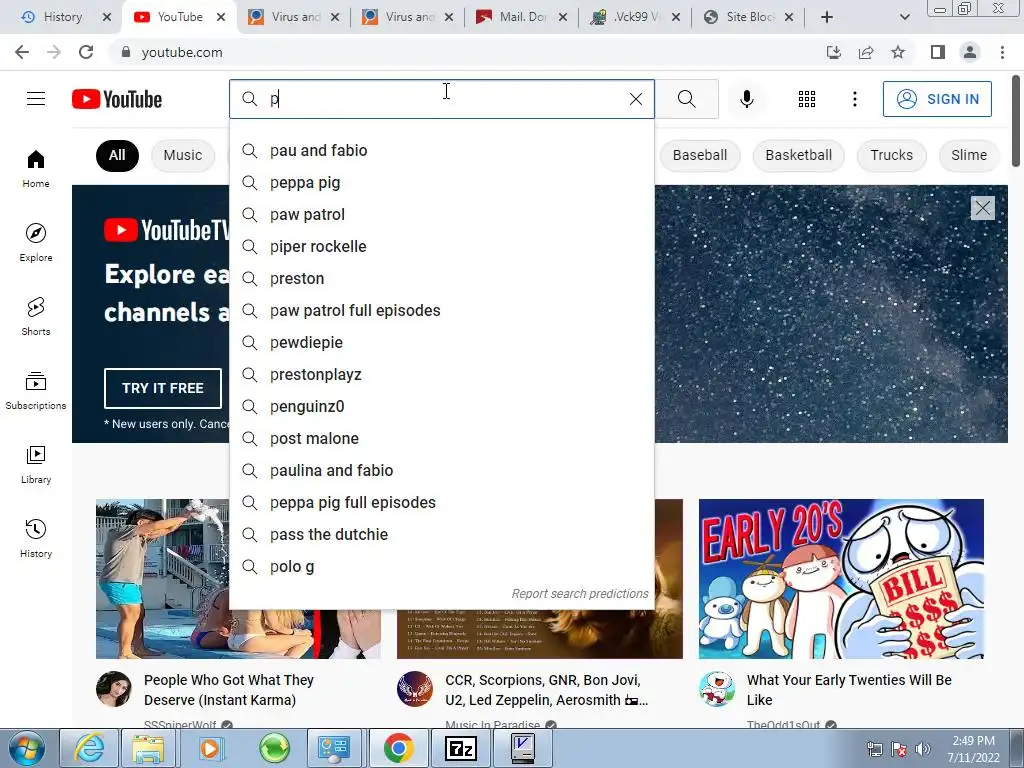Select the 'polo g' suggestion
Viewport: 1024px width, 768px height.
pos(441,566)
